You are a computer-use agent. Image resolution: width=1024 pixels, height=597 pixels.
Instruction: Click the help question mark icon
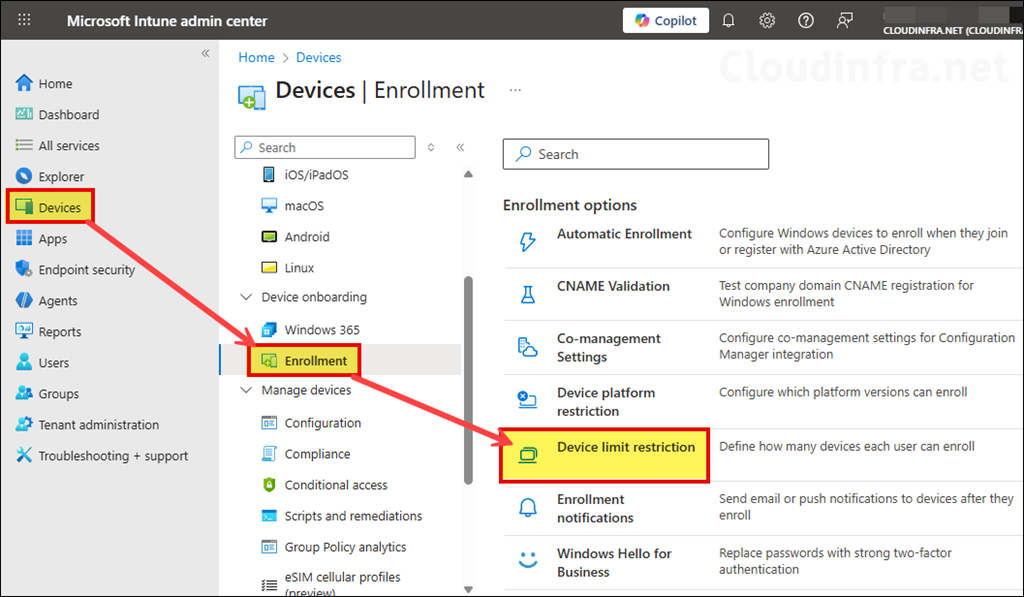805,20
